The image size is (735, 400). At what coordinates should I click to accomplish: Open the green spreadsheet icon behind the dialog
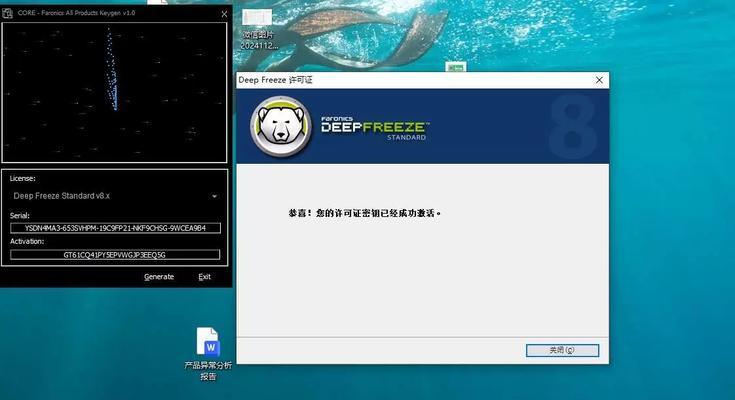(x=456, y=67)
